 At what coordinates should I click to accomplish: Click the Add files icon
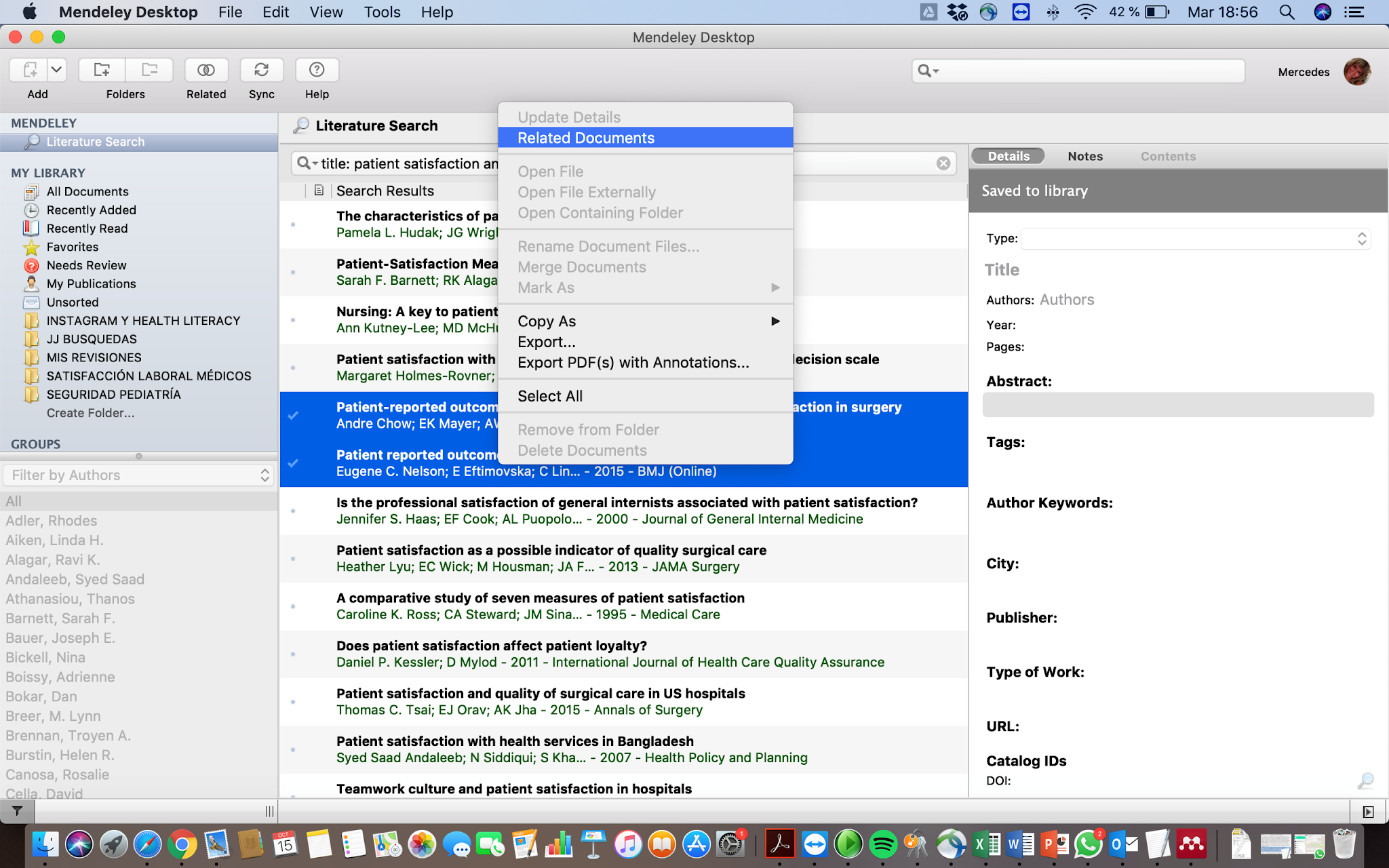[x=30, y=70]
